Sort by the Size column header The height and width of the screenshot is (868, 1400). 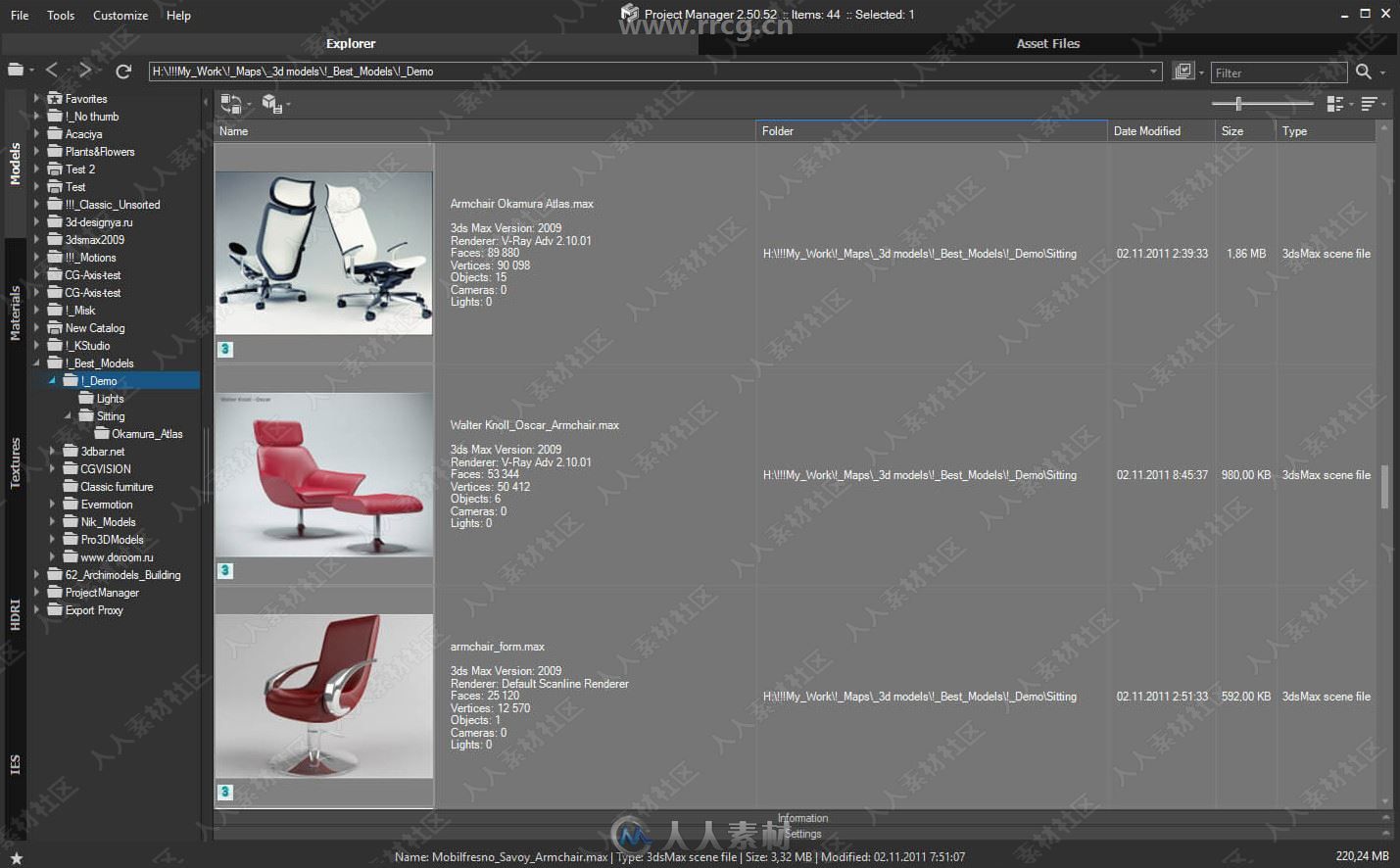[x=1246, y=131]
